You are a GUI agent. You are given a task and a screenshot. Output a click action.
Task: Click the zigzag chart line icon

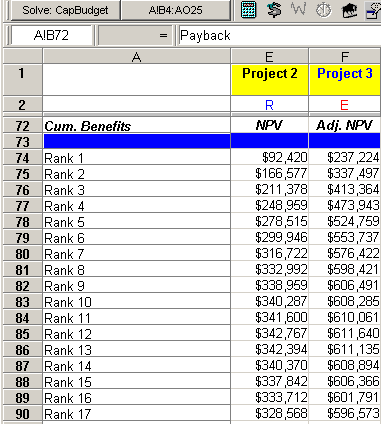[298, 9]
